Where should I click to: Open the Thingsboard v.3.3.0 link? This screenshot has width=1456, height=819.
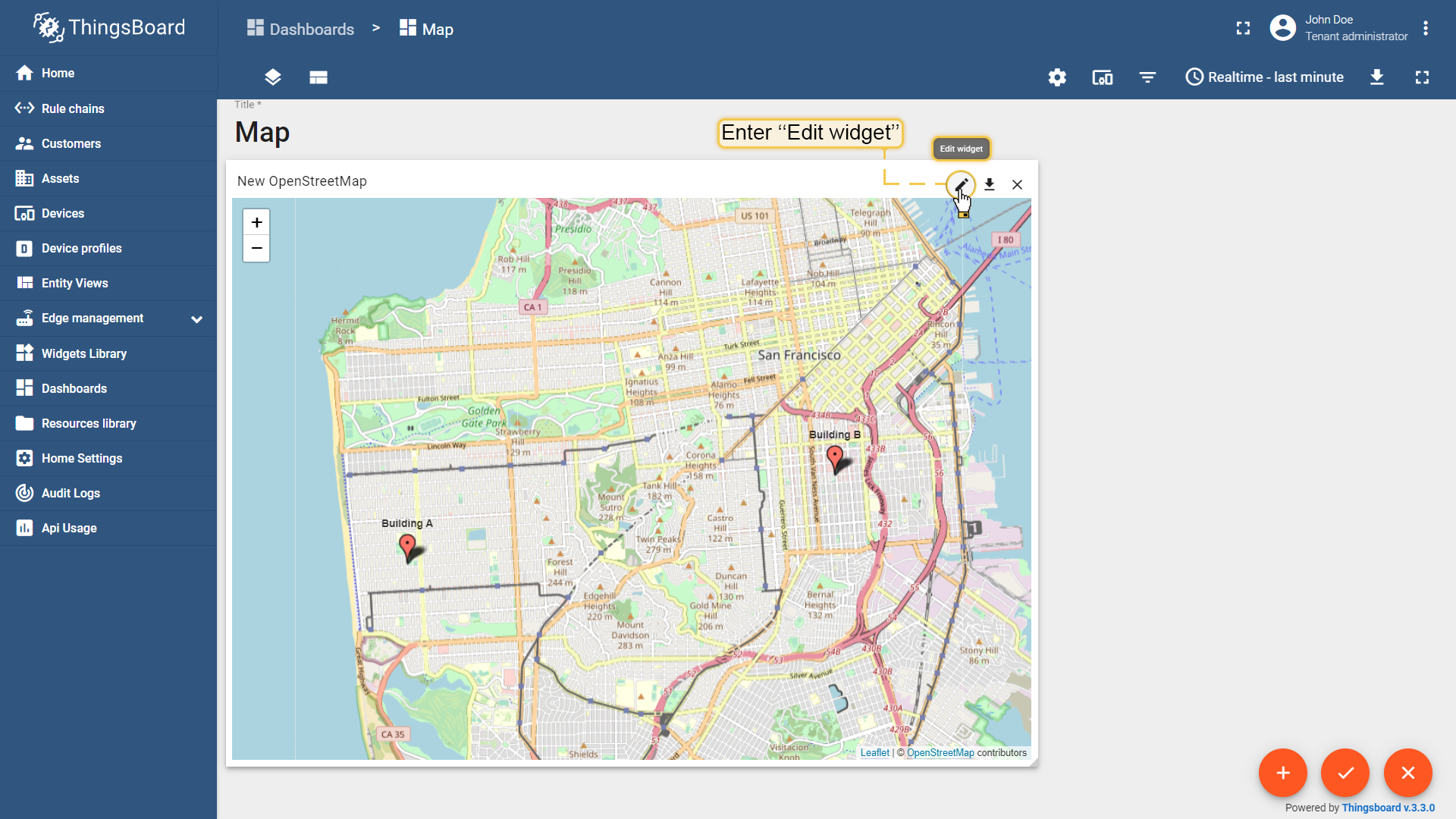coord(1388,808)
